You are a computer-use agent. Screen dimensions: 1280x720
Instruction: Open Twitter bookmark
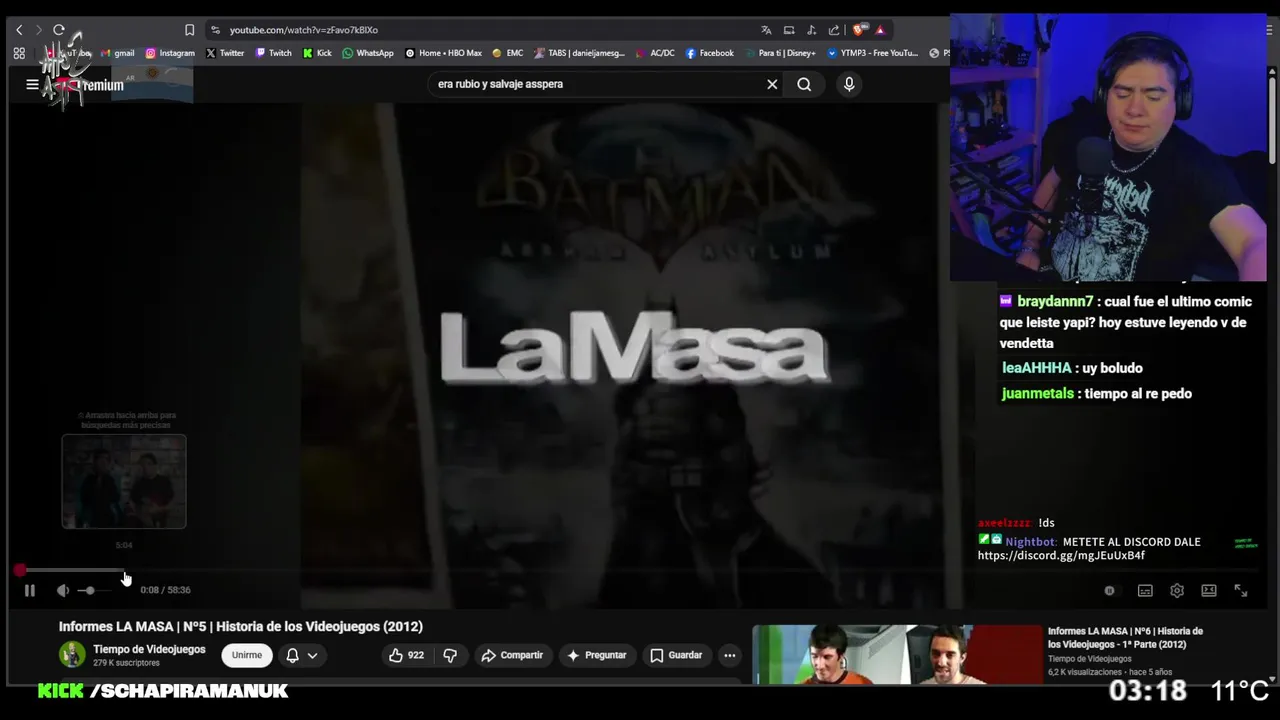pos(225,53)
